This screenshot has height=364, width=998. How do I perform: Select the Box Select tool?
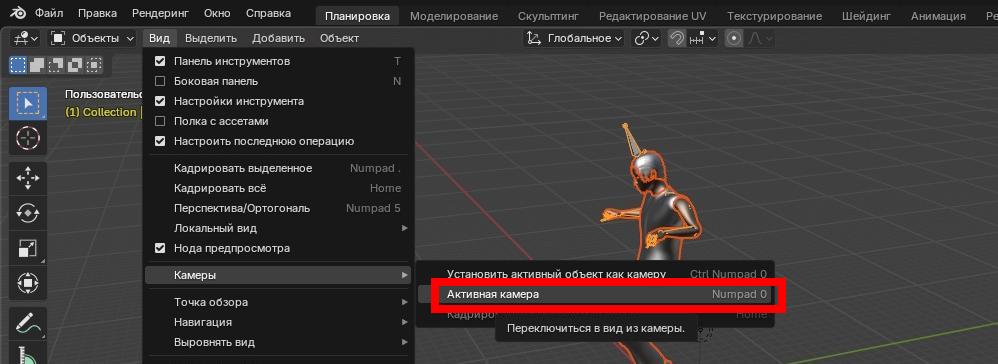[x=27, y=103]
